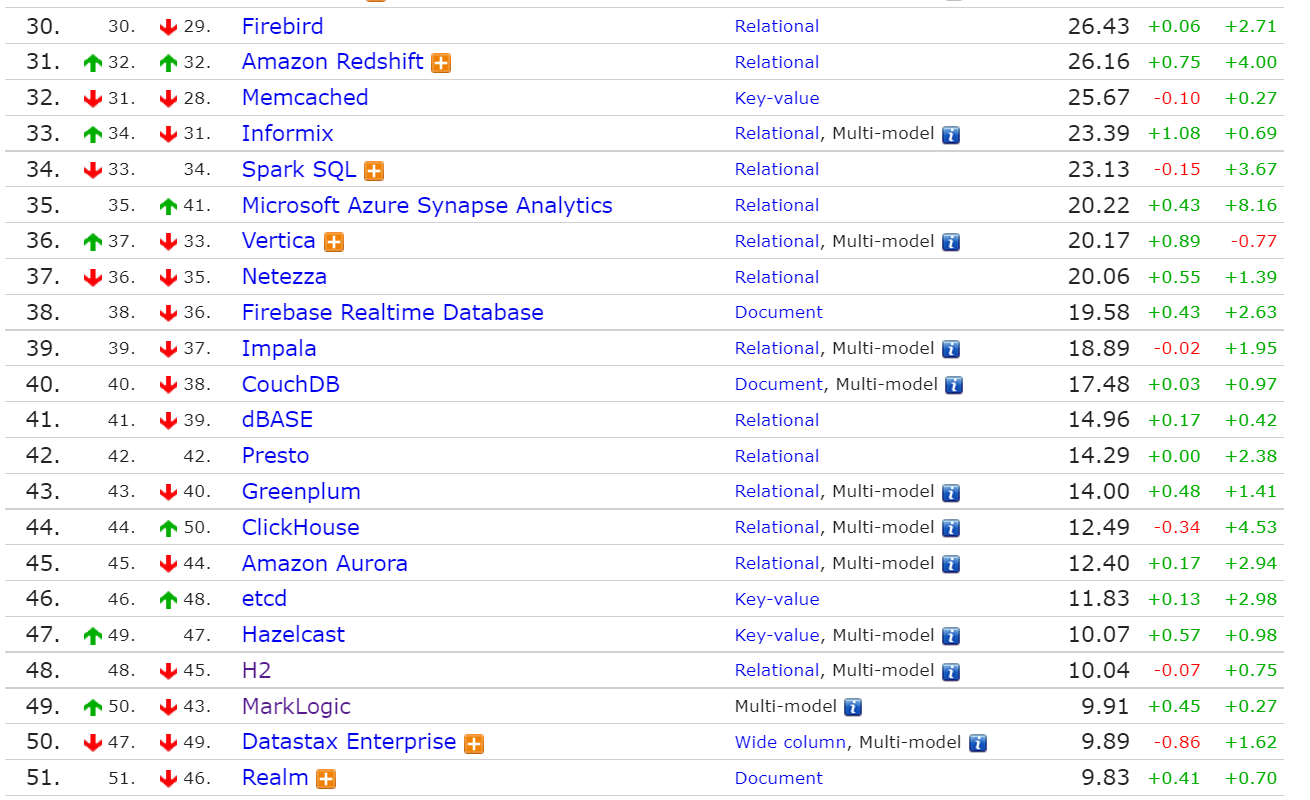1310x800 pixels.
Task: Open the Relational link in the dBASE row
Action: 777,420
